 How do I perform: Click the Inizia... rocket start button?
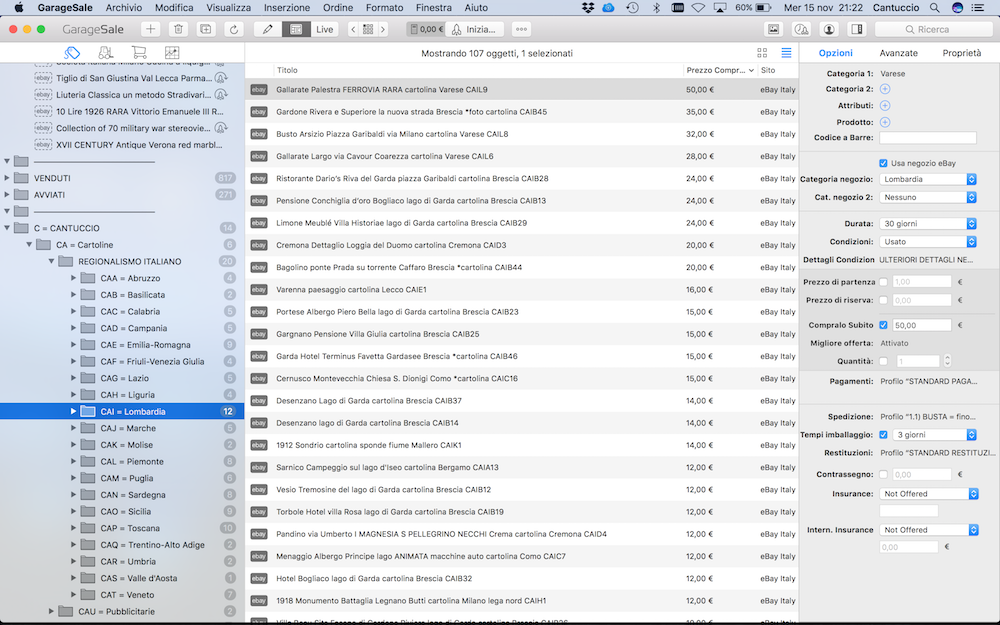(474, 29)
